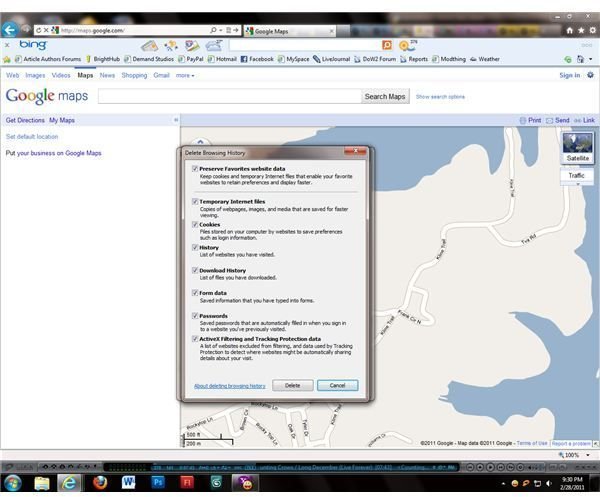Click the Windows Start orb
Image resolution: width=600 pixels, height=497 pixels.
(12, 483)
